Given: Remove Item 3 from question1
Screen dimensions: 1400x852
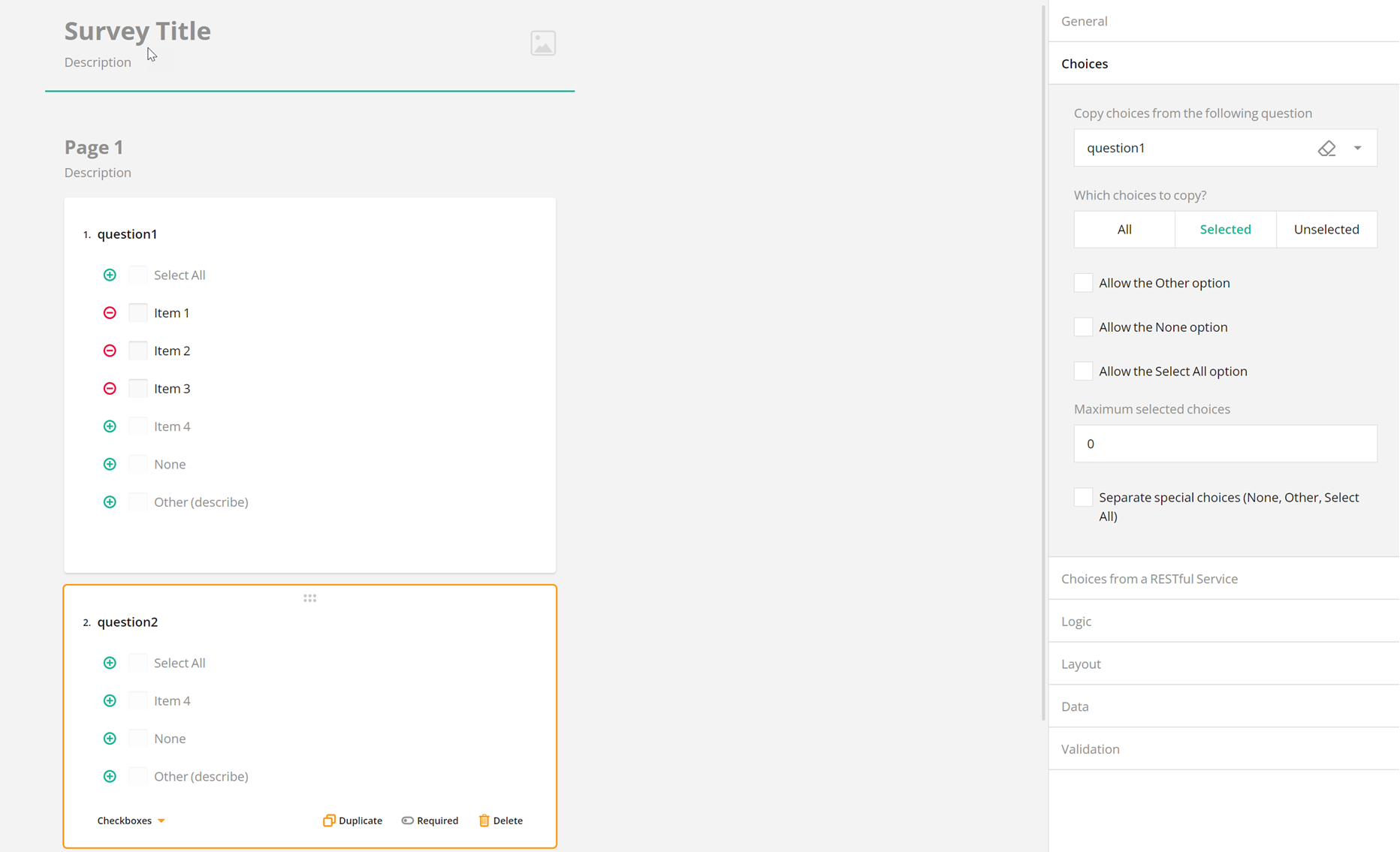Looking at the screenshot, I should coord(110,388).
